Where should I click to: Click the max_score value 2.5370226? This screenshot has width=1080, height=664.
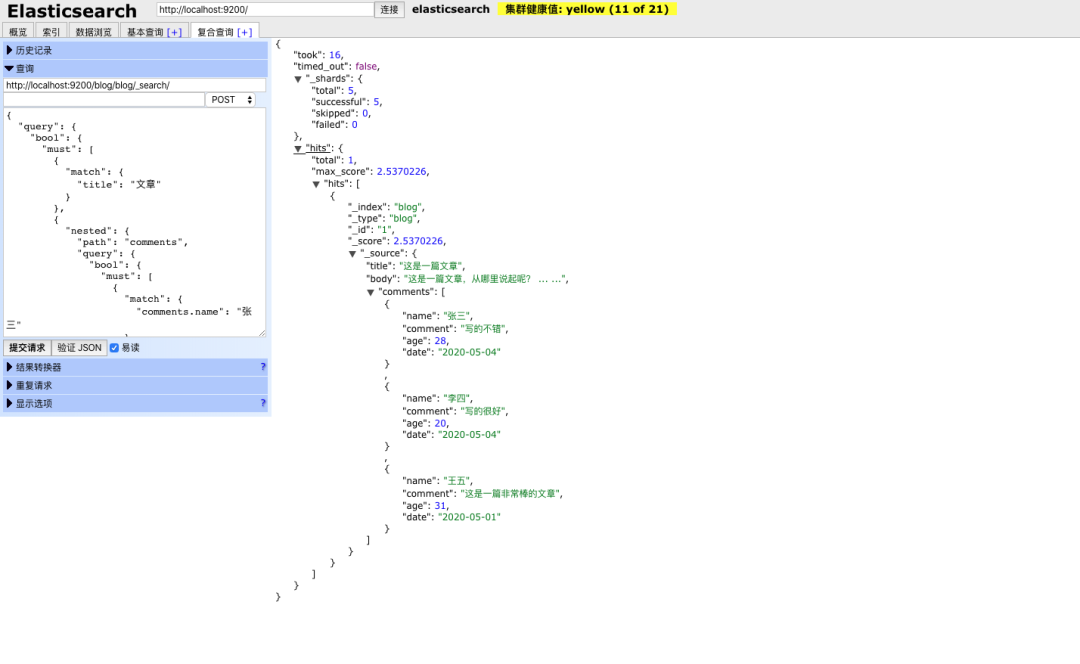[402, 172]
